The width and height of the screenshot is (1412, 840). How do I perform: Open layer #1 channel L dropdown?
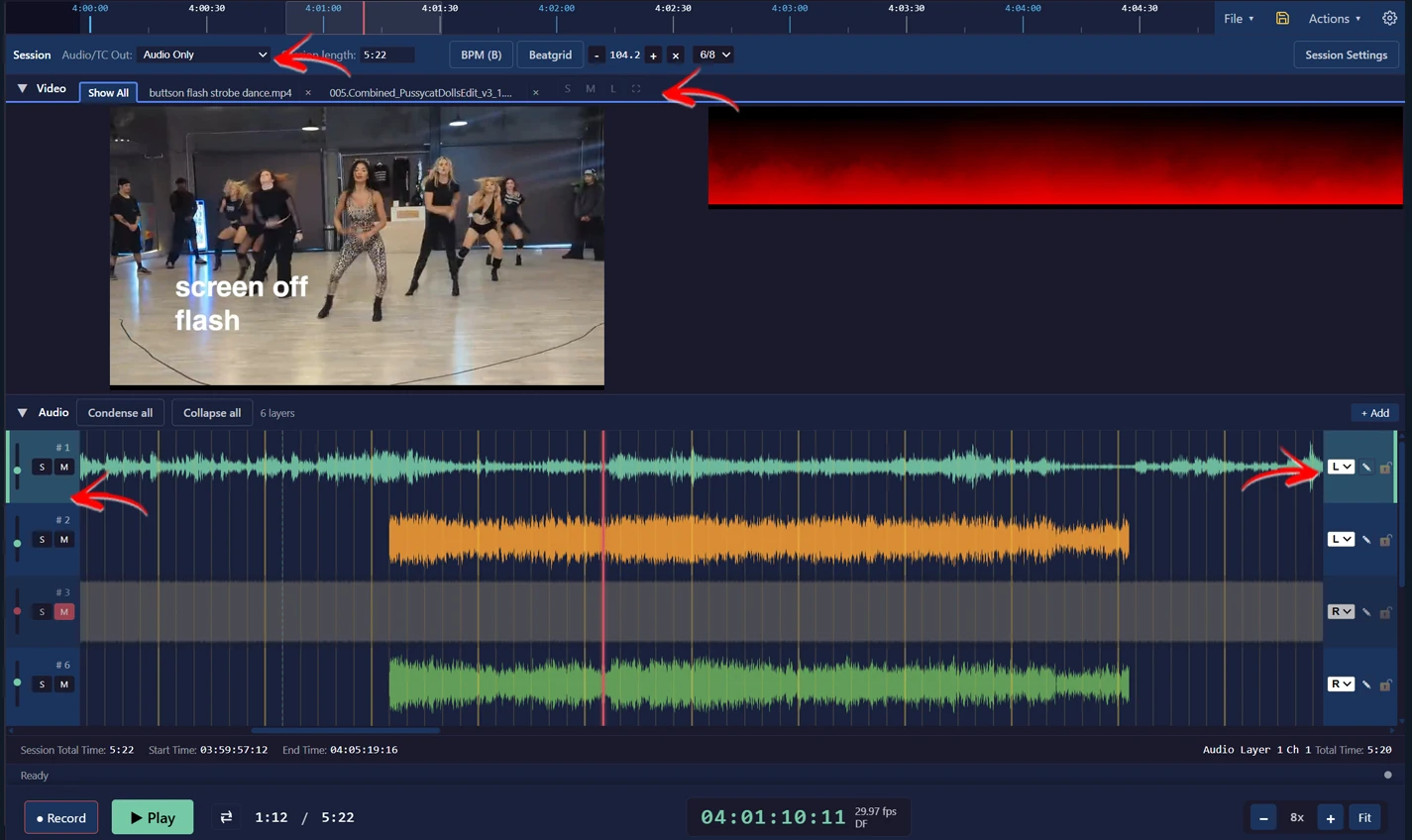pos(1341,467)
